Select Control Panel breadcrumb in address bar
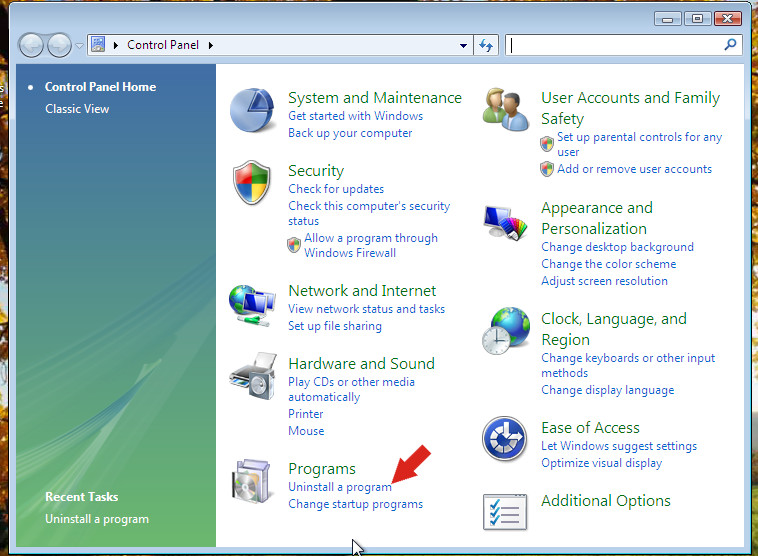 pyautogui.click(x=163, y=45)
